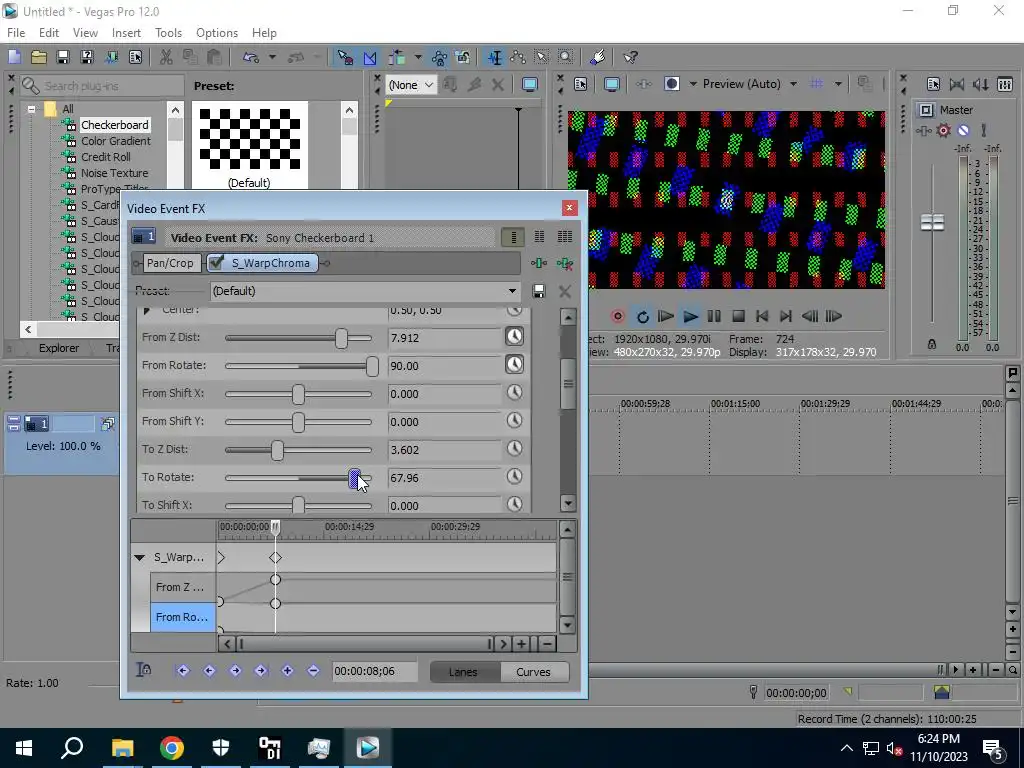
Task: Open the Auto Ripple mode dropdown arrow
Action: [x=418, y=57]
